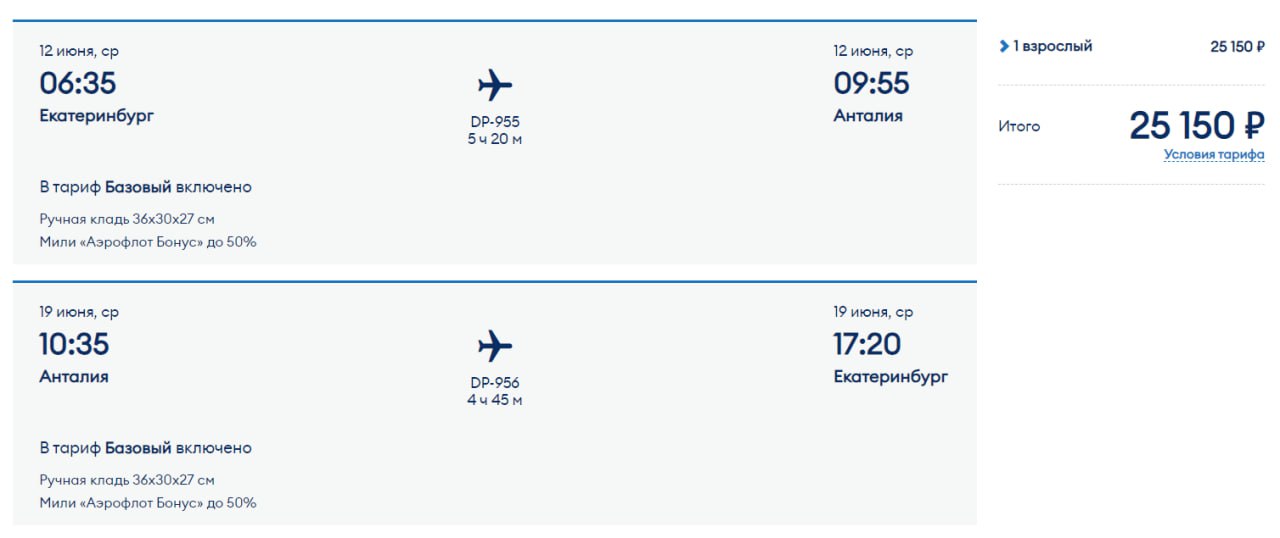Screen dimensions: 1280x538
Task: Click the airplane icon above flight DP-955
Action: click(x=495, y=85)
